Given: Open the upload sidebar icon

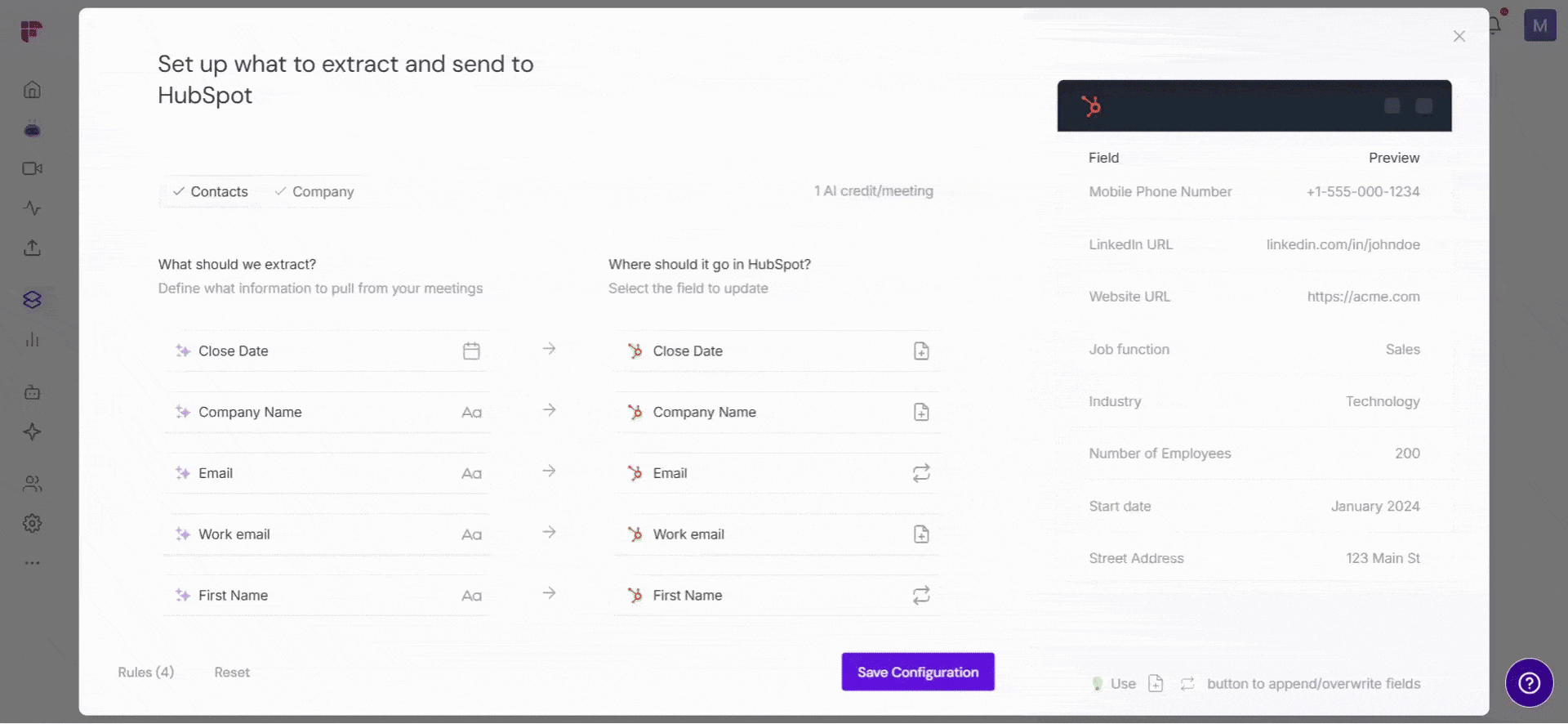Looking at the screenshot, I should pos(32,248).
